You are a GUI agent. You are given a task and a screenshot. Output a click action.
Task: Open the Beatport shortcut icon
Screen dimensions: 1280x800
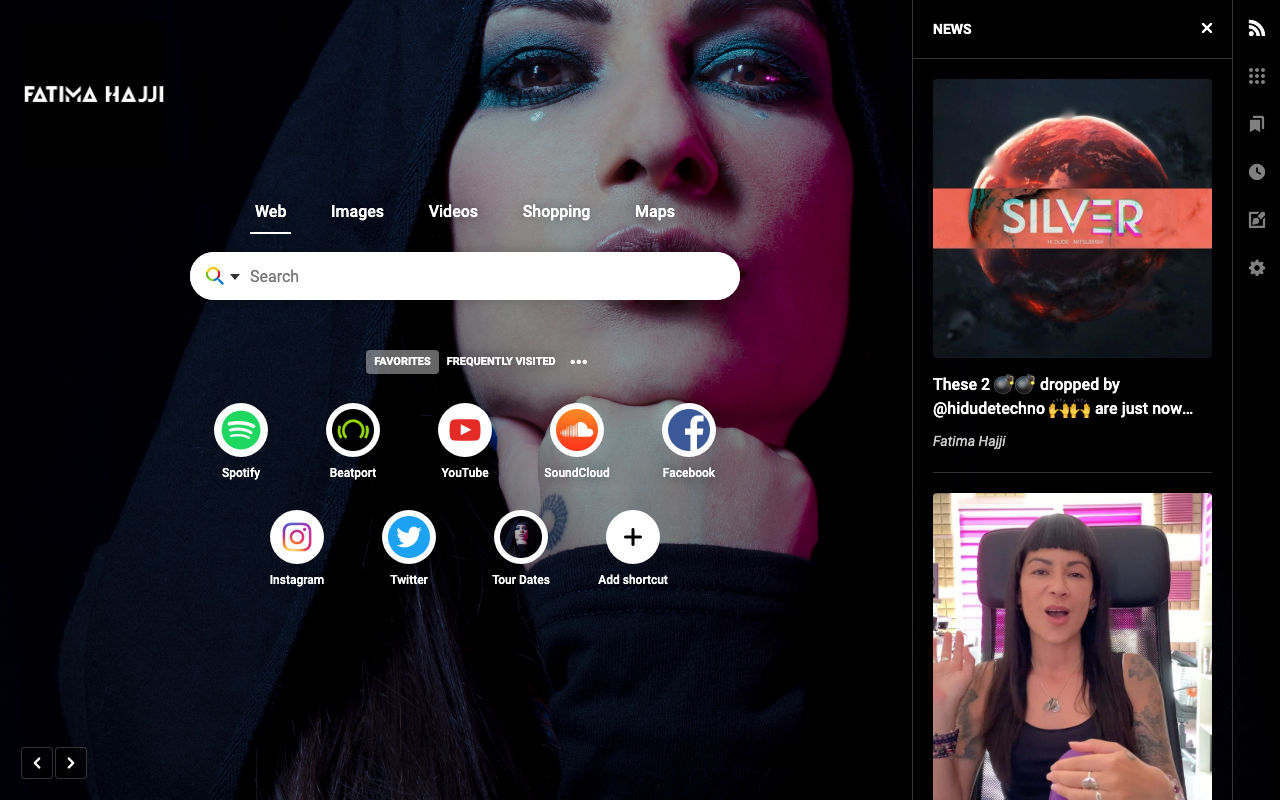[353, 430]
